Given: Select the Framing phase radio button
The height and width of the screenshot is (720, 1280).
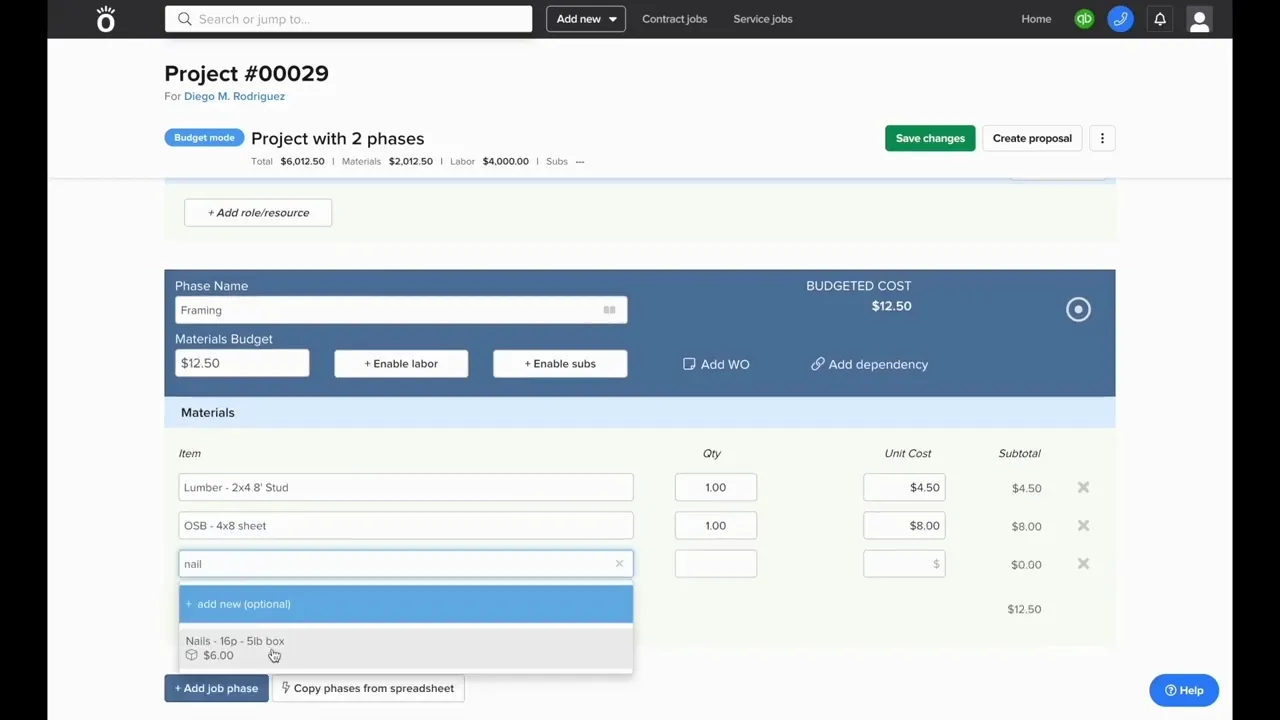Looking at the screenshot, I should [1078, 309].
